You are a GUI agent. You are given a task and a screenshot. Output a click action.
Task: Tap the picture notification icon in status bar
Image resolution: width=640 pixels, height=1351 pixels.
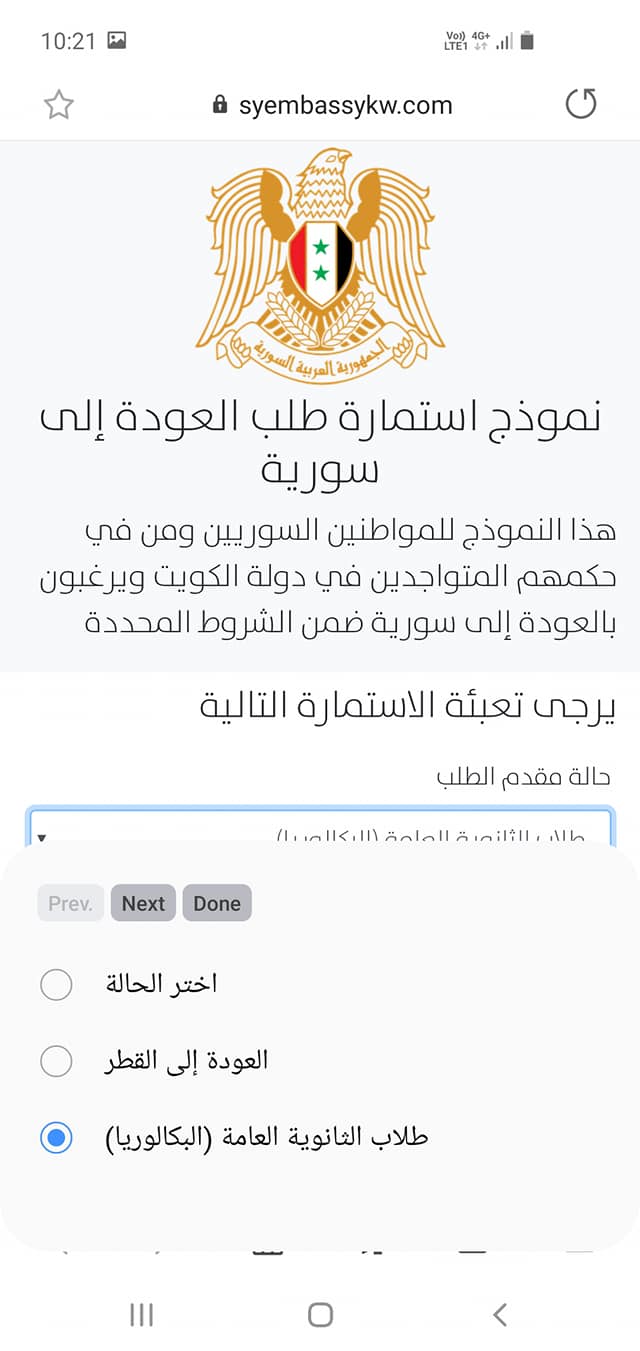[x=117, y=41]
